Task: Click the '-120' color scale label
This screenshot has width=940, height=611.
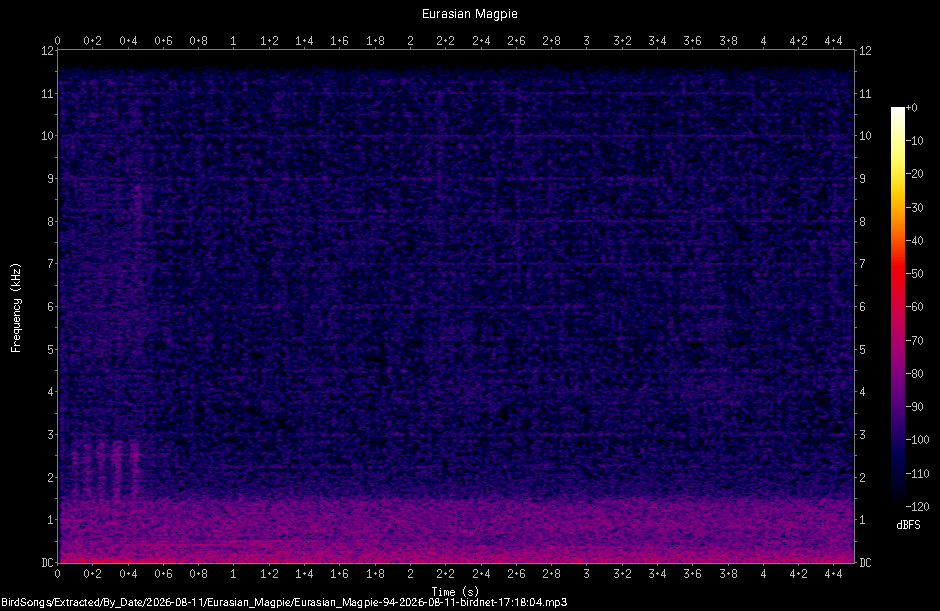Action: 917,507
